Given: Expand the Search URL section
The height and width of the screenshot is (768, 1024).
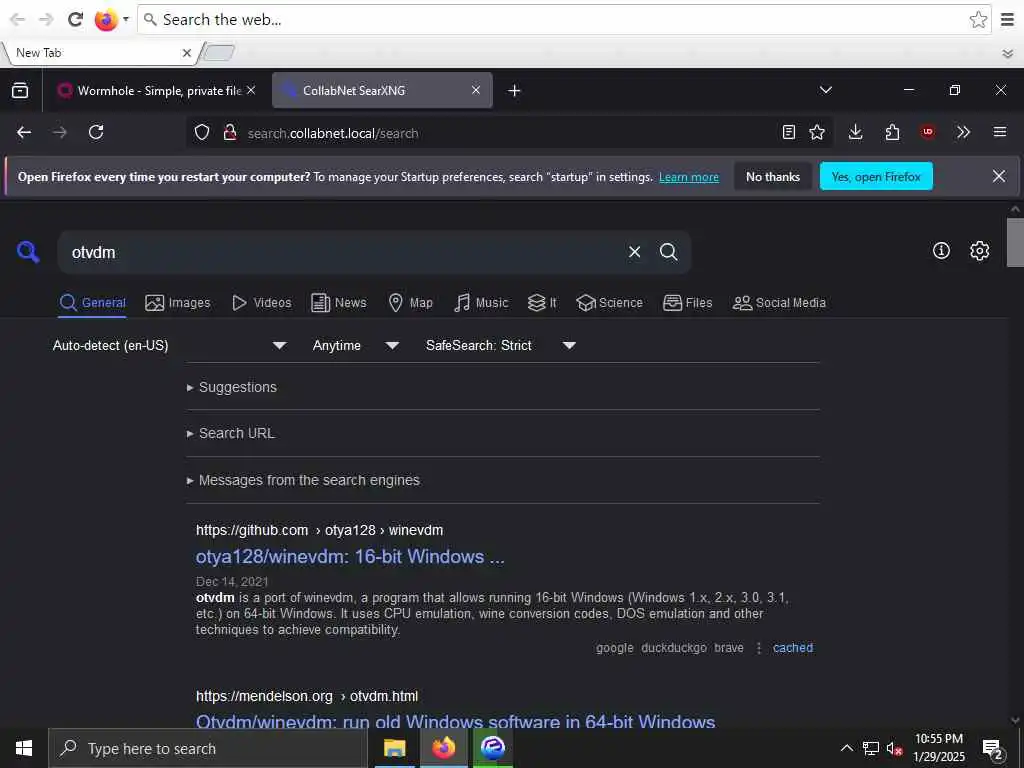Looking at the screenshot, I should coord(231,434).
